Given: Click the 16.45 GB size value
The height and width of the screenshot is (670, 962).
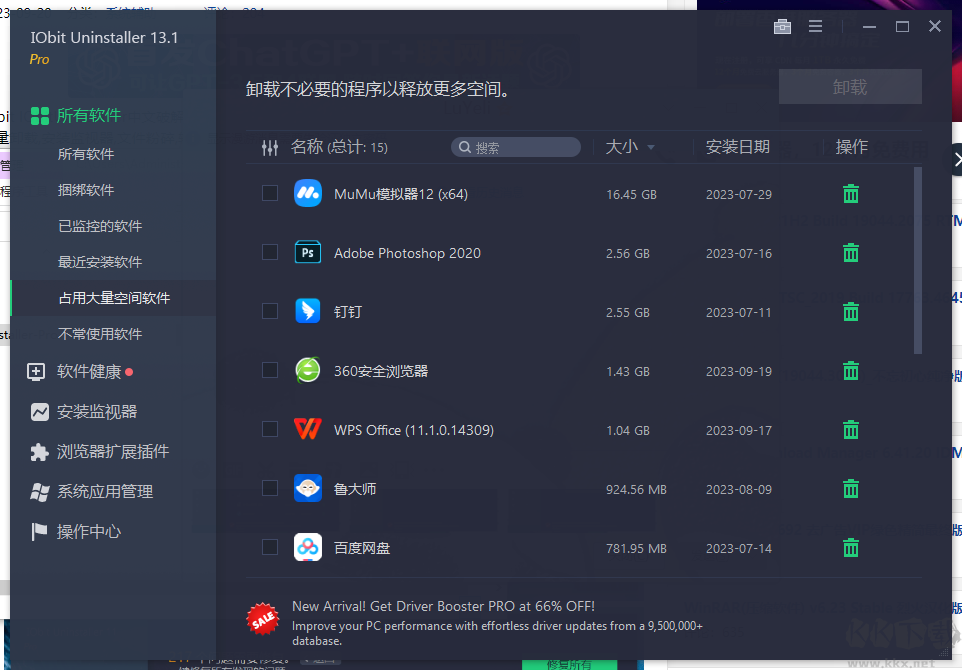Looking at the screenshot, I should 631,194.
